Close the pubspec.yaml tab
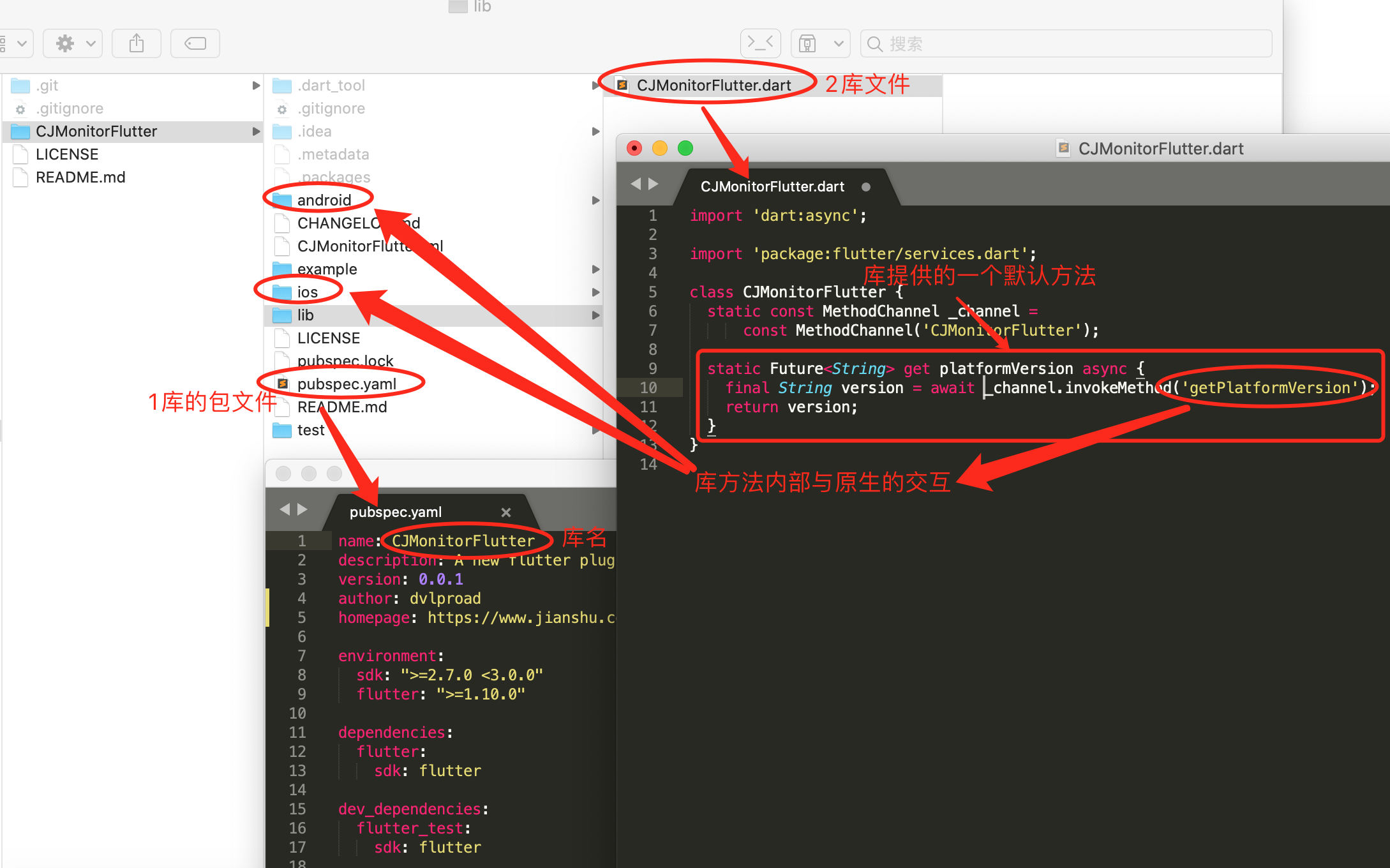The image size is (1390, 868). (505, 513)
